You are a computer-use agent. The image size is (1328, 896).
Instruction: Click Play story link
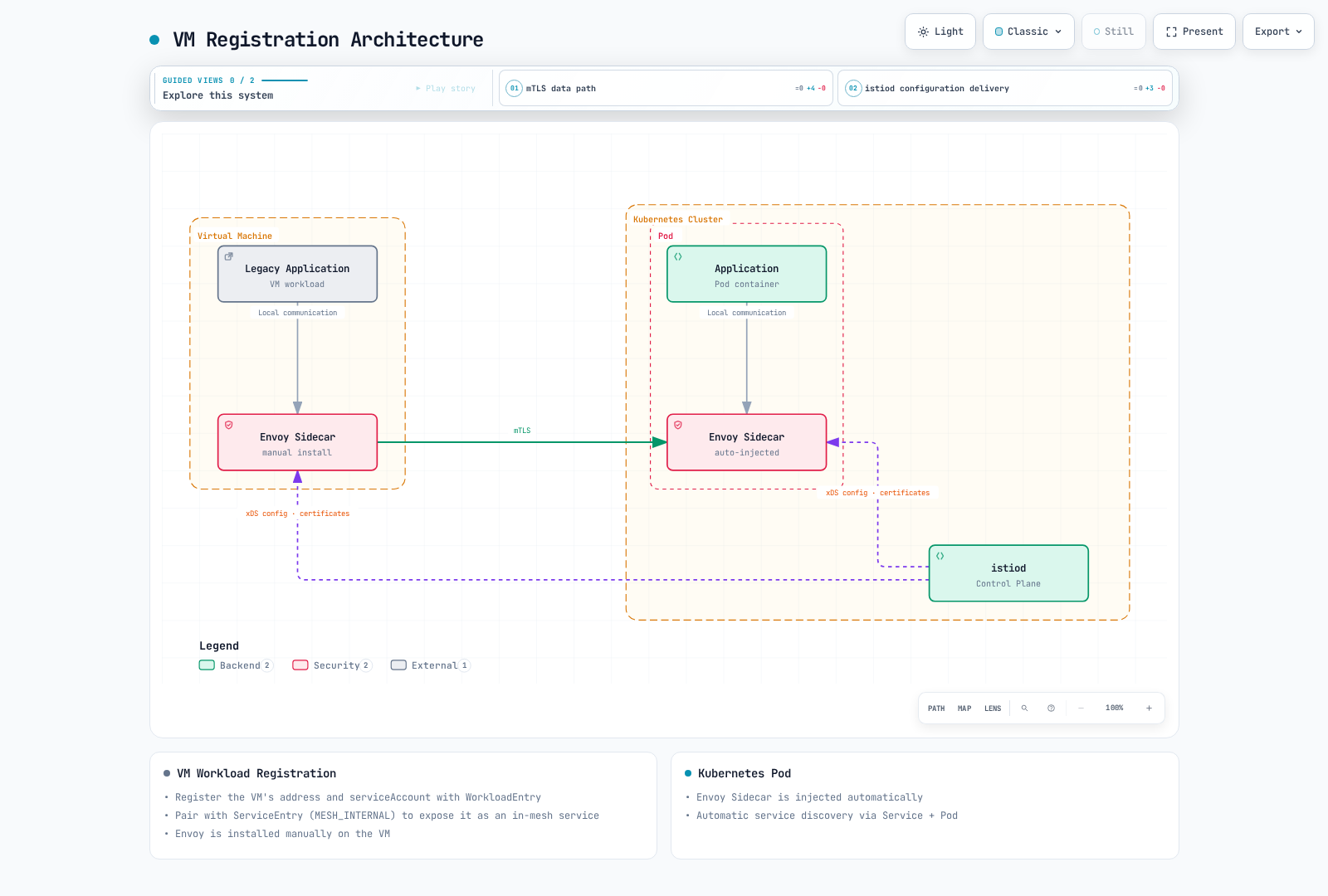[446, 88]
